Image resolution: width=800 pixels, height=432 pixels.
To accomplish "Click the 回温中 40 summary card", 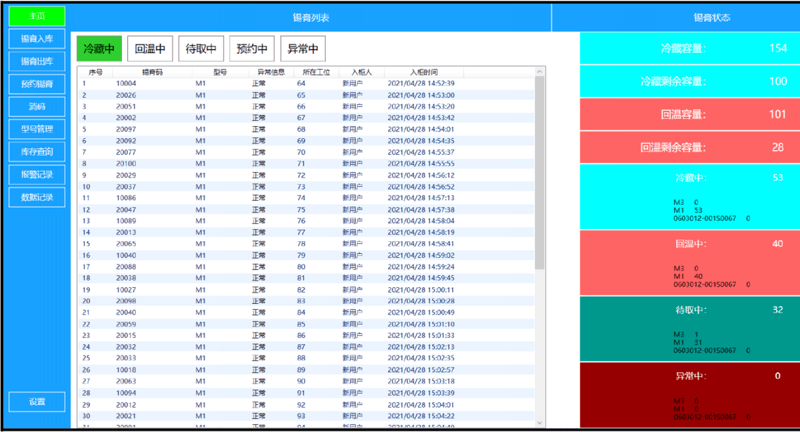I will (690, 263).
